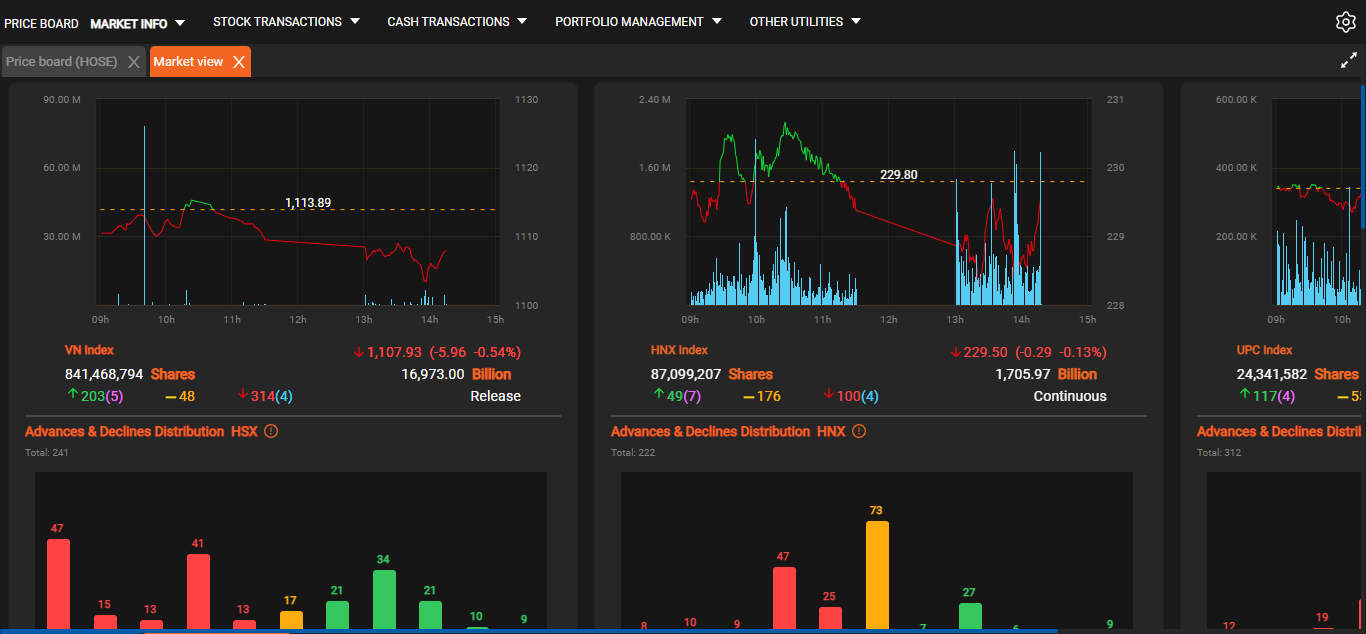
Task: Click the UPC Index label
Action: pos(1264,350)
